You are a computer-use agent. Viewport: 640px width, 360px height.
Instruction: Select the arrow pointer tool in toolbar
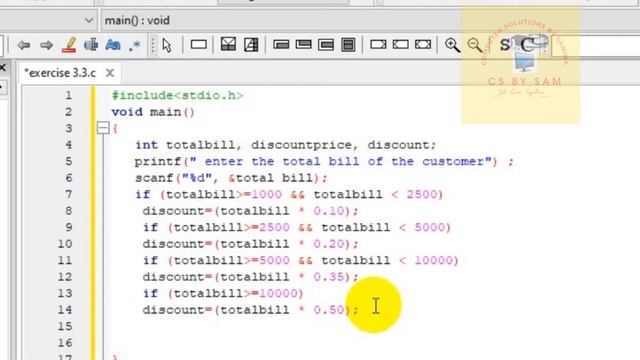[x=167, y=45]
